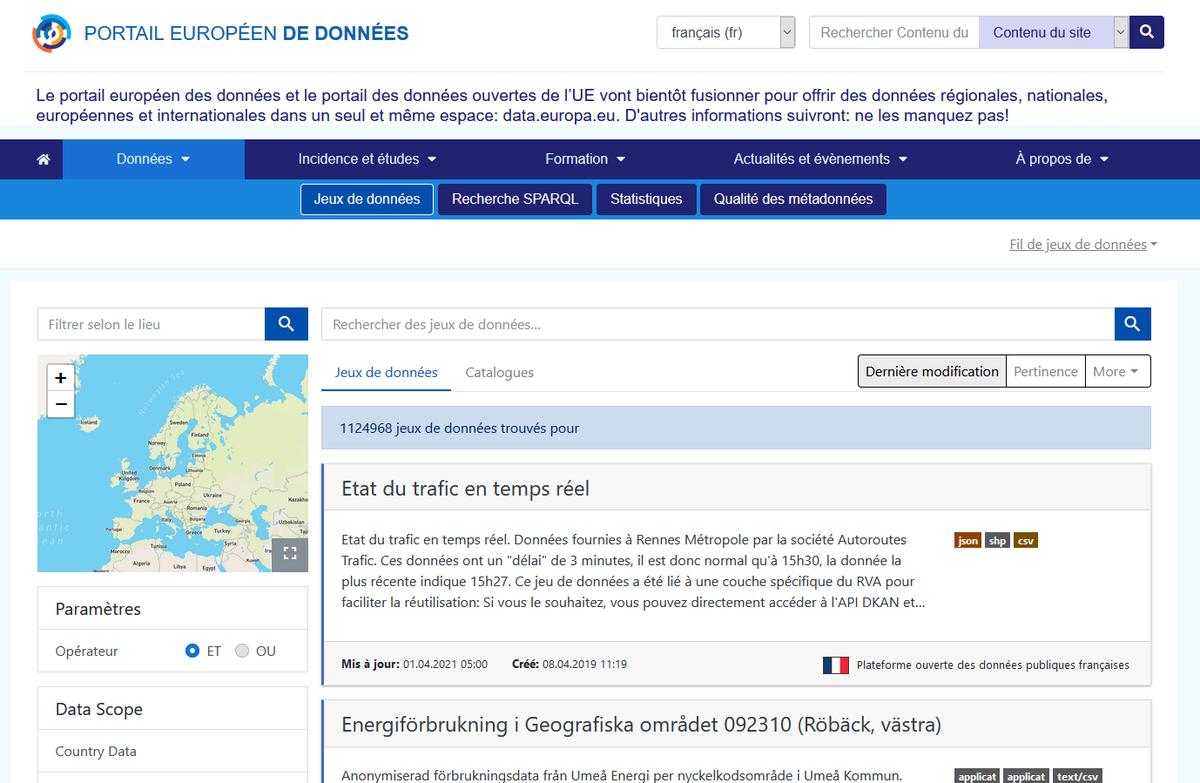The height and width of the screenshot is (783, 1200).
Task: Focus the Filtrer selon le lieu field
Action: coord(151,324)
